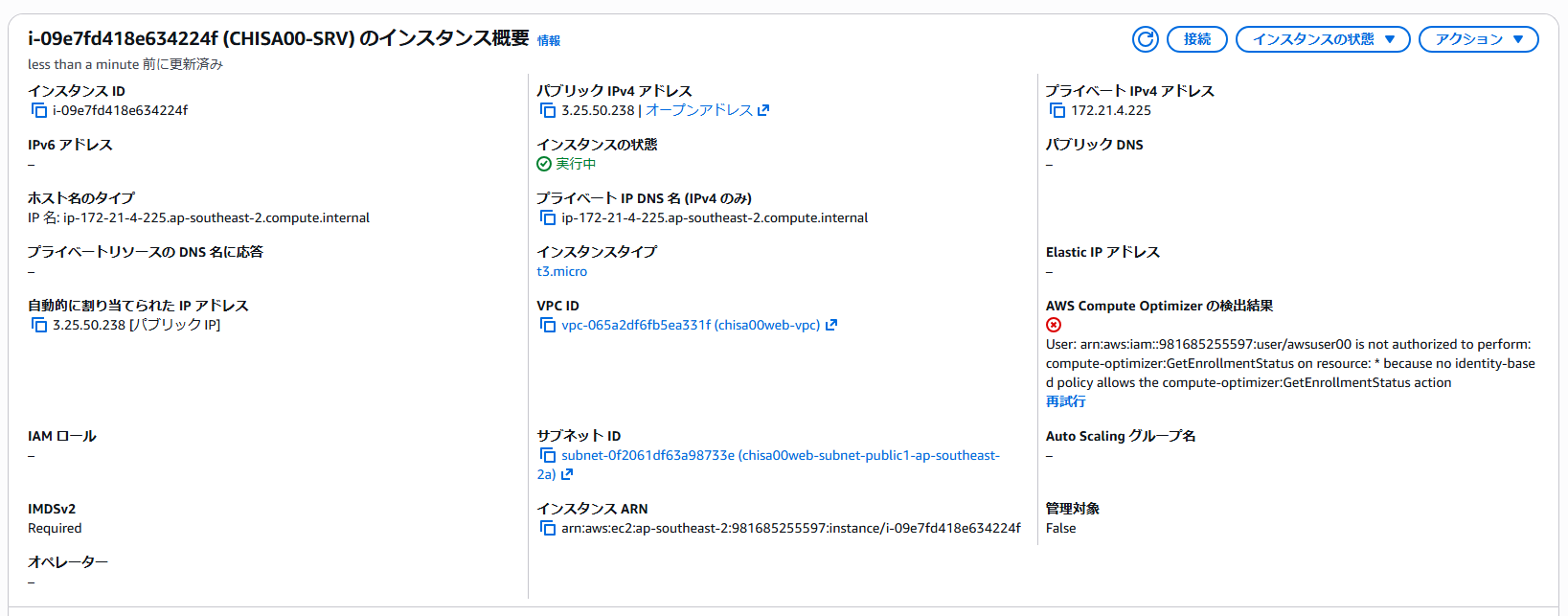Click 再試行 to retry Compute Optimizer

(1065, 401)
